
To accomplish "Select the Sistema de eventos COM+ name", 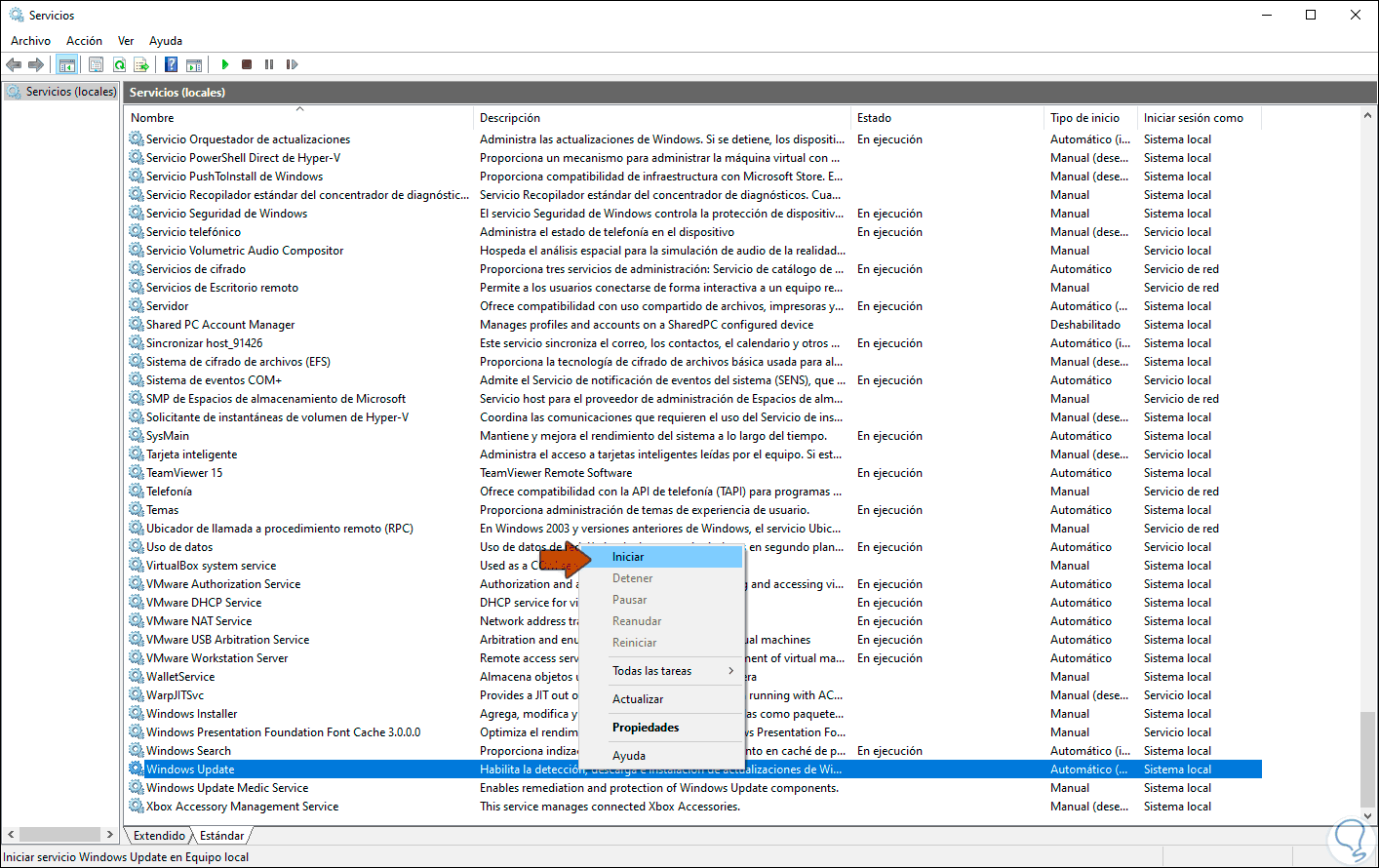I will click(214, 380).
